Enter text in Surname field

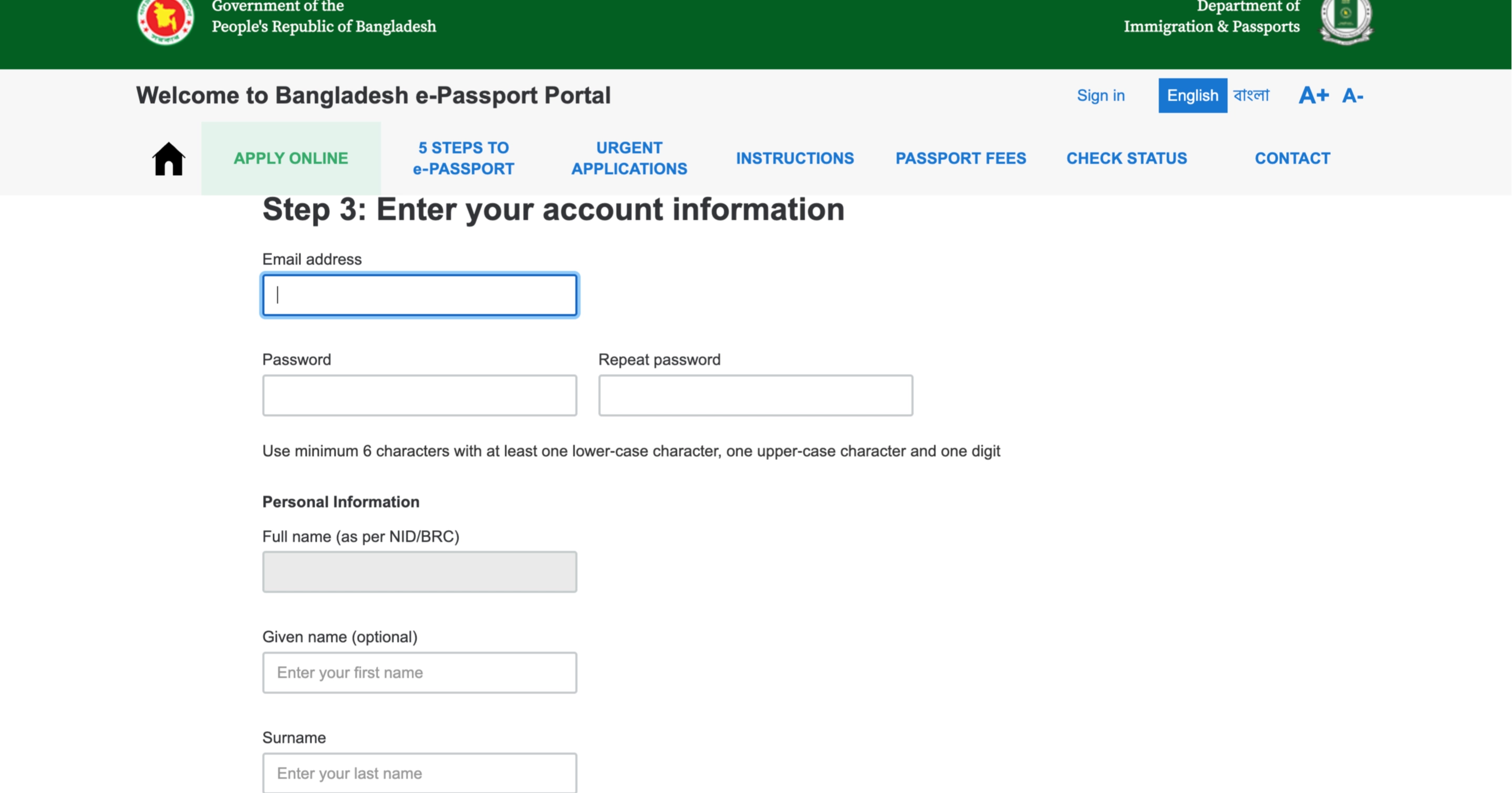[x=418, y=773]
